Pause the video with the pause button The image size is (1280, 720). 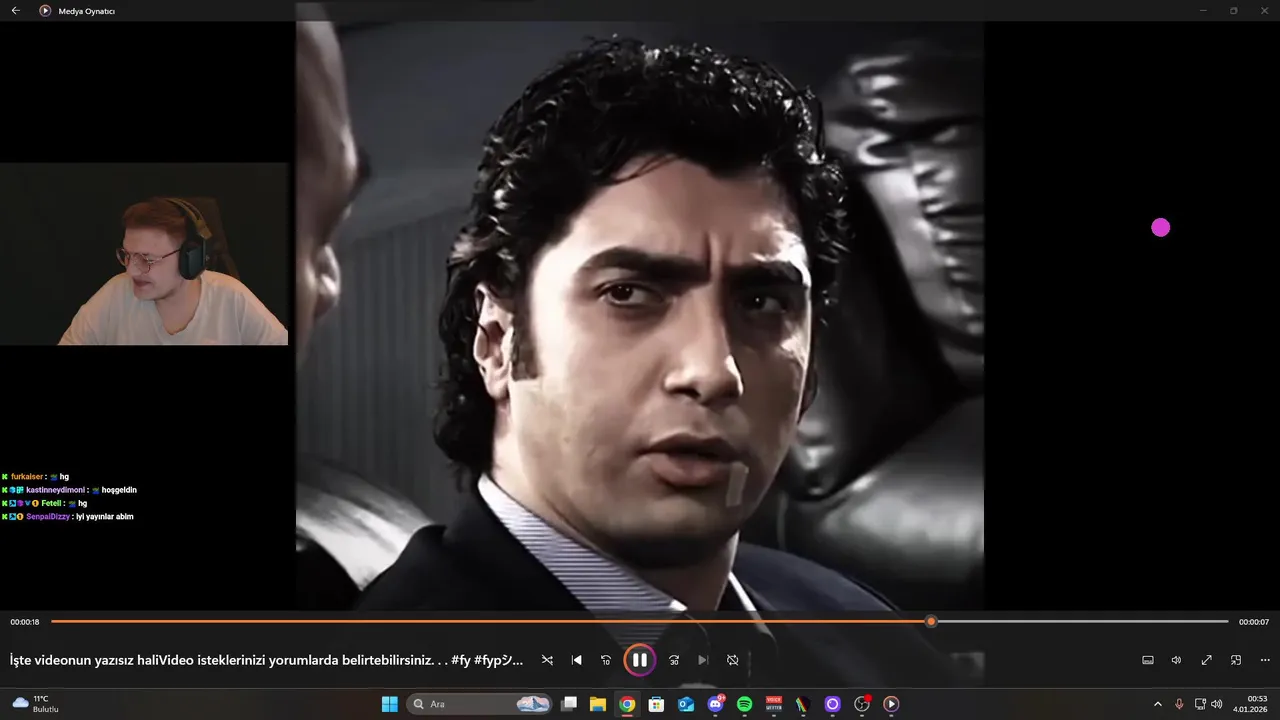click(x=639, y=660)
